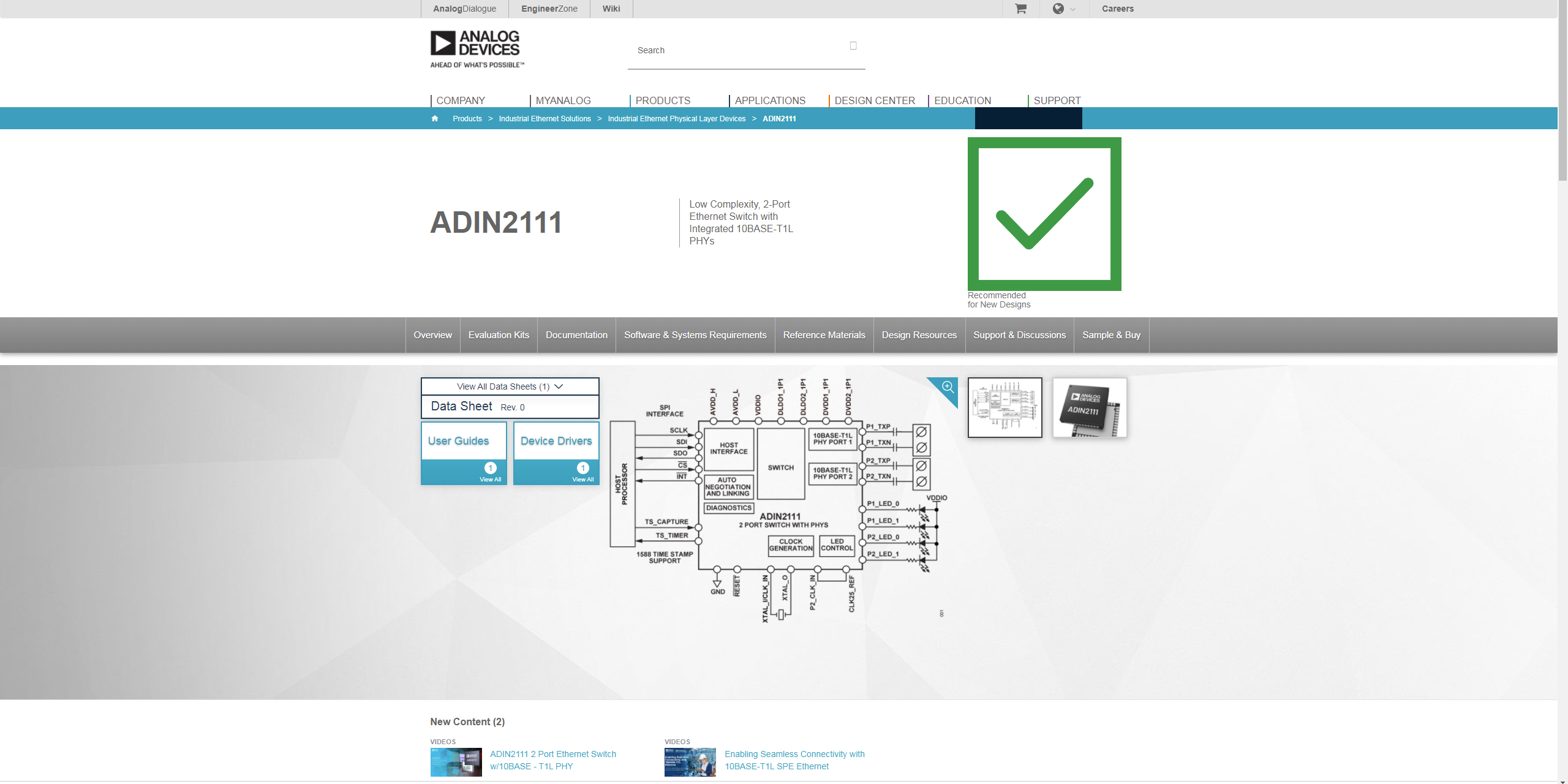Image resolution: width=1568 pixels, height=784 pixels.
Task: Open the PRODUCTS menu
Action: (x=663, y=100)
